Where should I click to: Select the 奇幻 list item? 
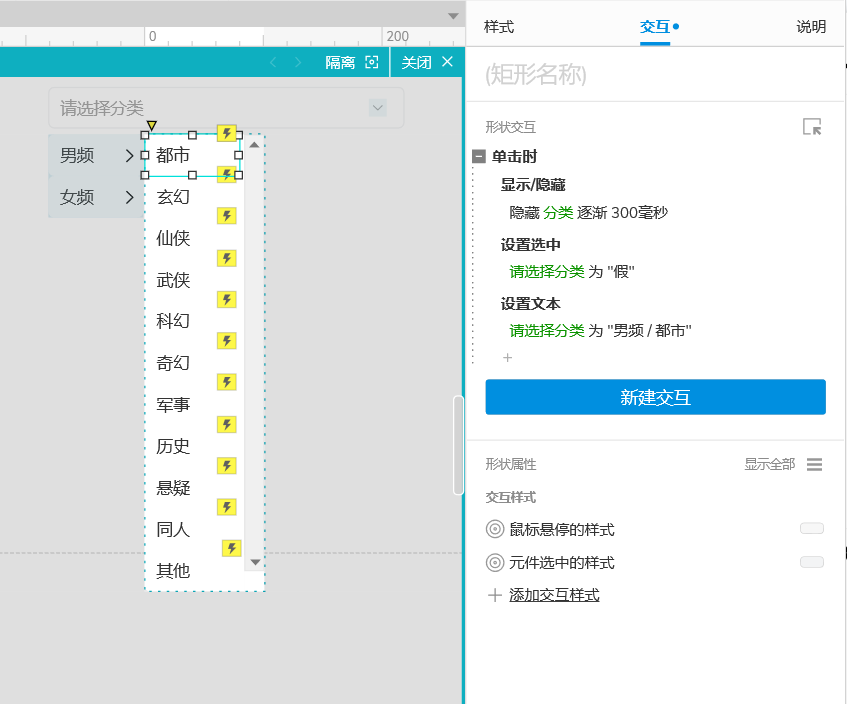click(173, 363)
